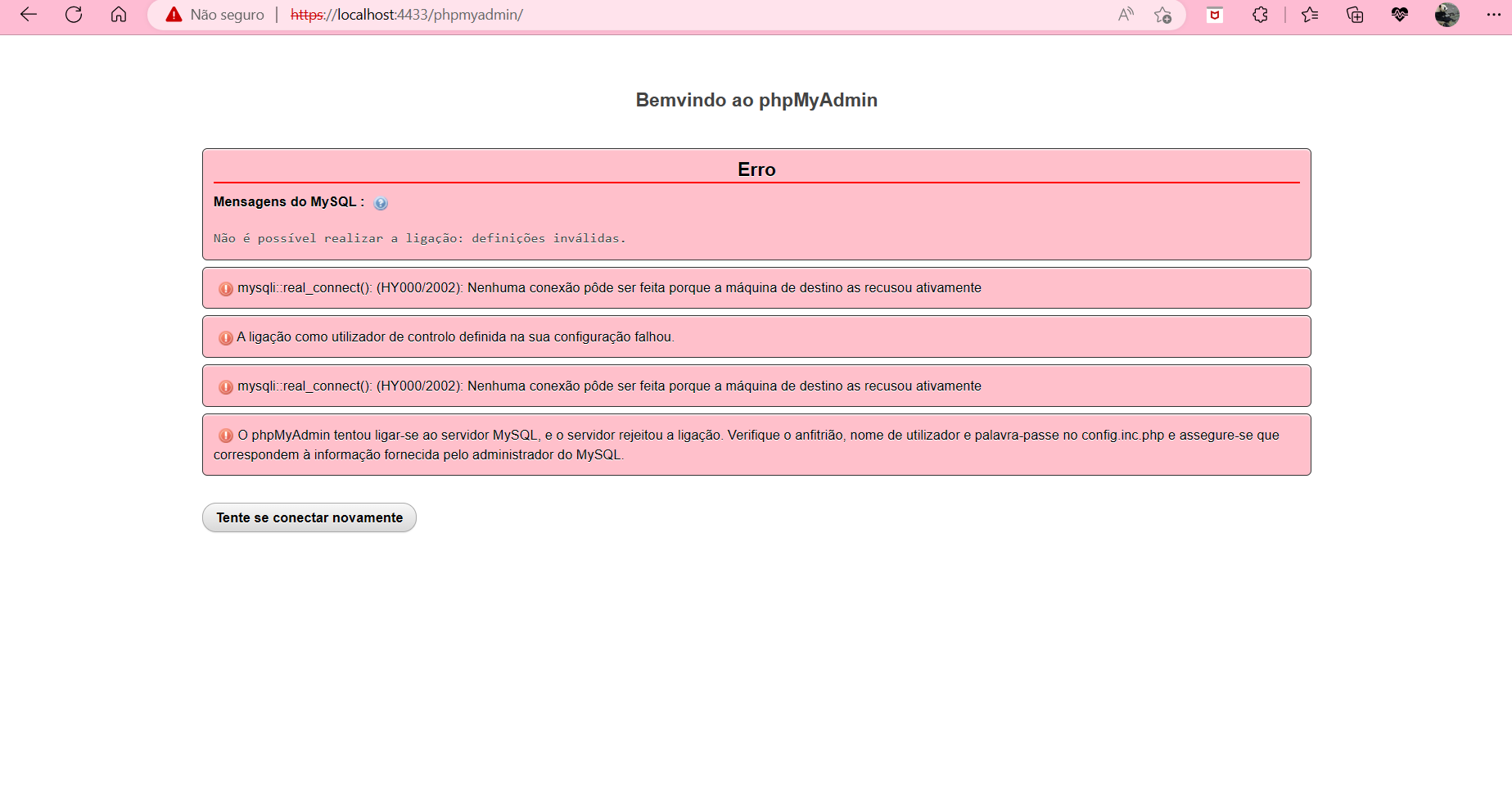Viewport: 1512px width, 795px height.
Task: Click the 'A ligação como utilizador de controlo' warning icon
Action: pyautogui.click(x=226, y=337)
